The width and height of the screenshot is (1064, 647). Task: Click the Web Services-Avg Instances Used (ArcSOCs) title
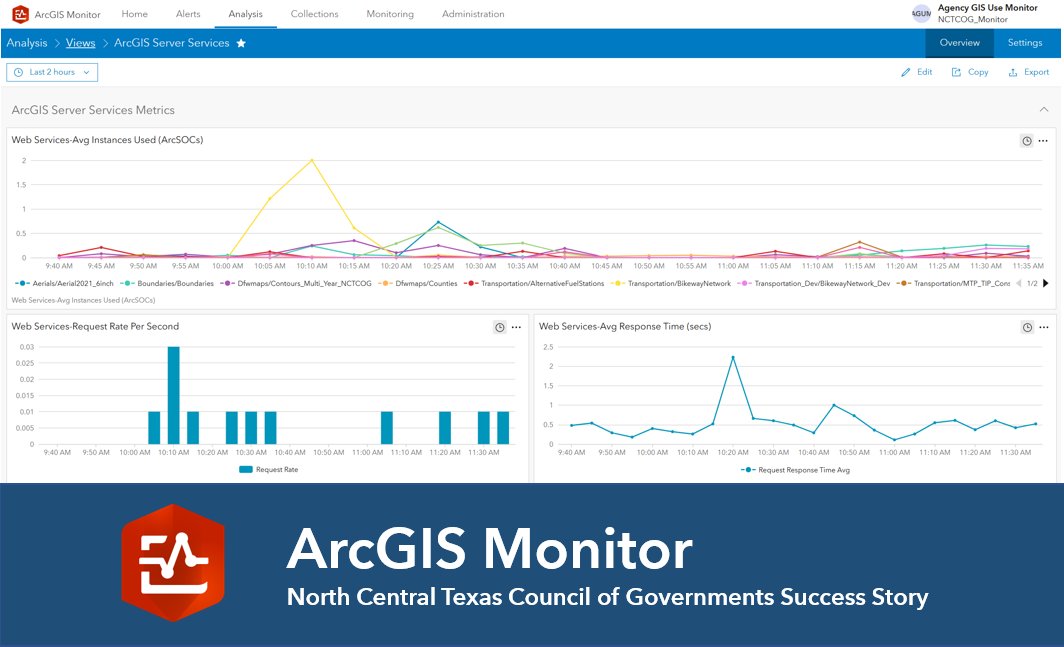[x=107, y=140]
